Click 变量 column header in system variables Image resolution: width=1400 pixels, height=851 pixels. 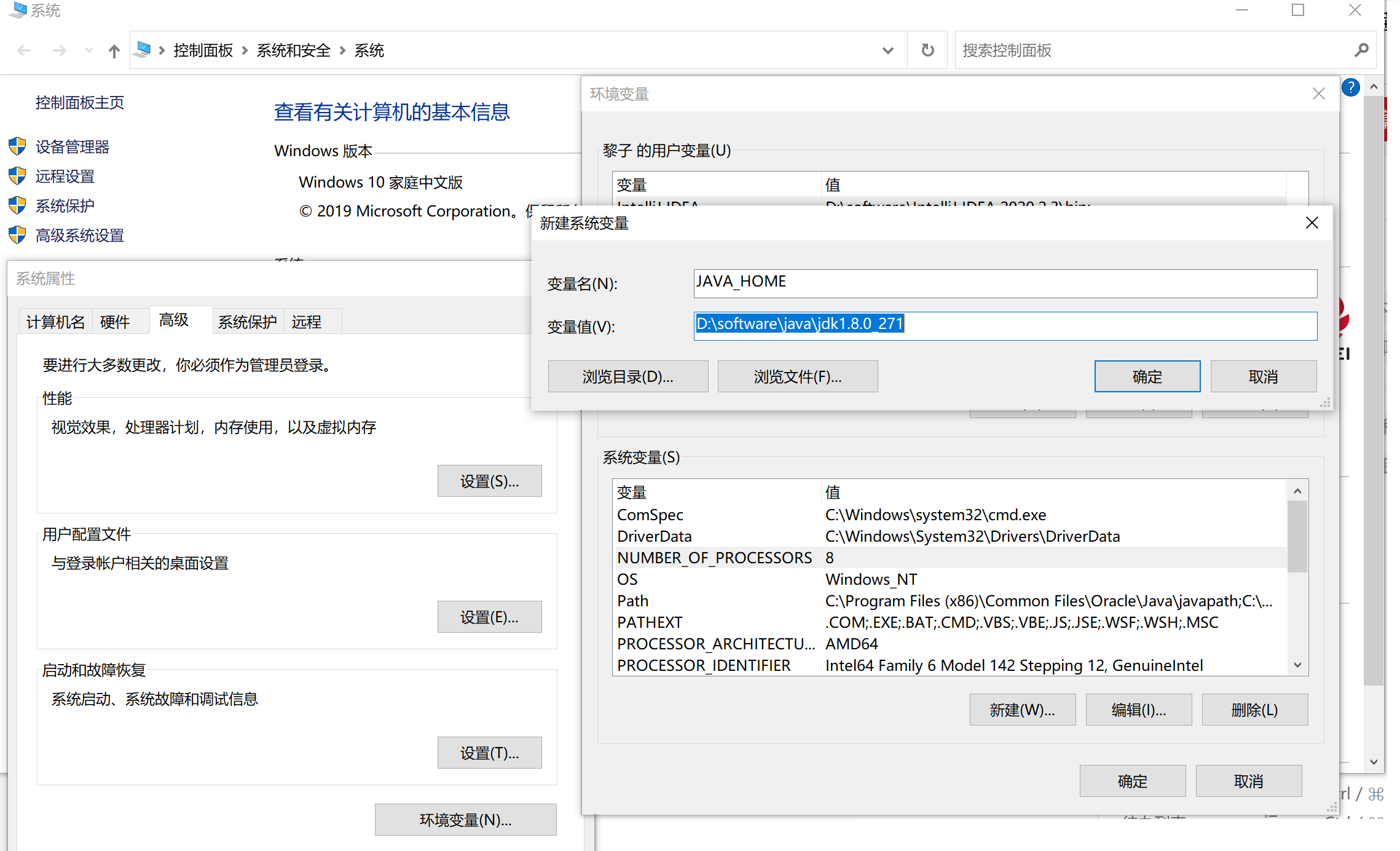[717, 492]
